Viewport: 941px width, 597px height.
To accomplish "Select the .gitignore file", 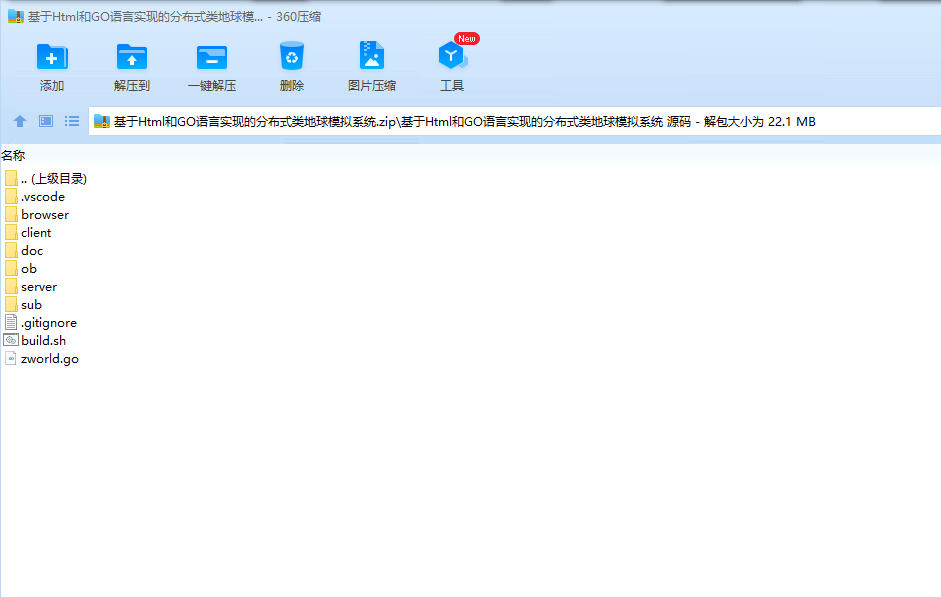I will [x=49, y=322].
